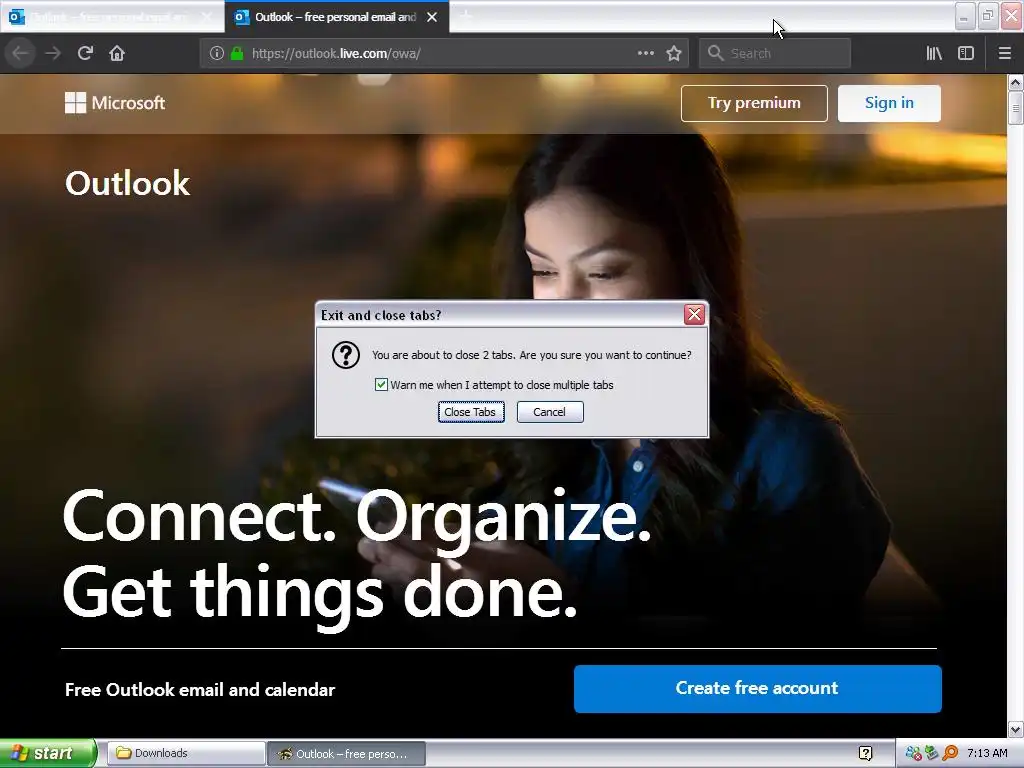Close the active Outlook tab
The width and height of the screenshot is (1024, 768).
point(432,17)
